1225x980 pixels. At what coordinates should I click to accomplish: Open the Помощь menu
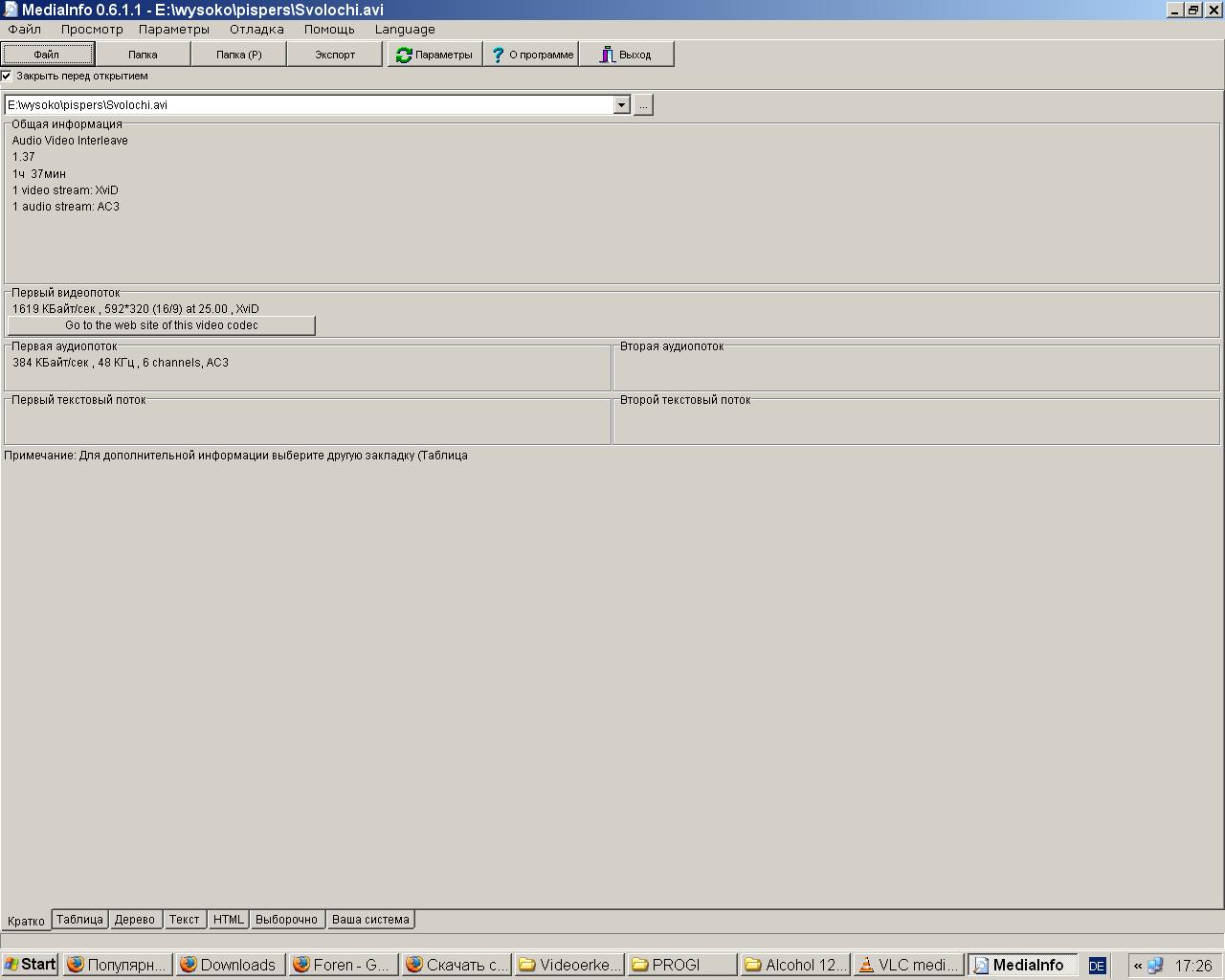[329, 30]
